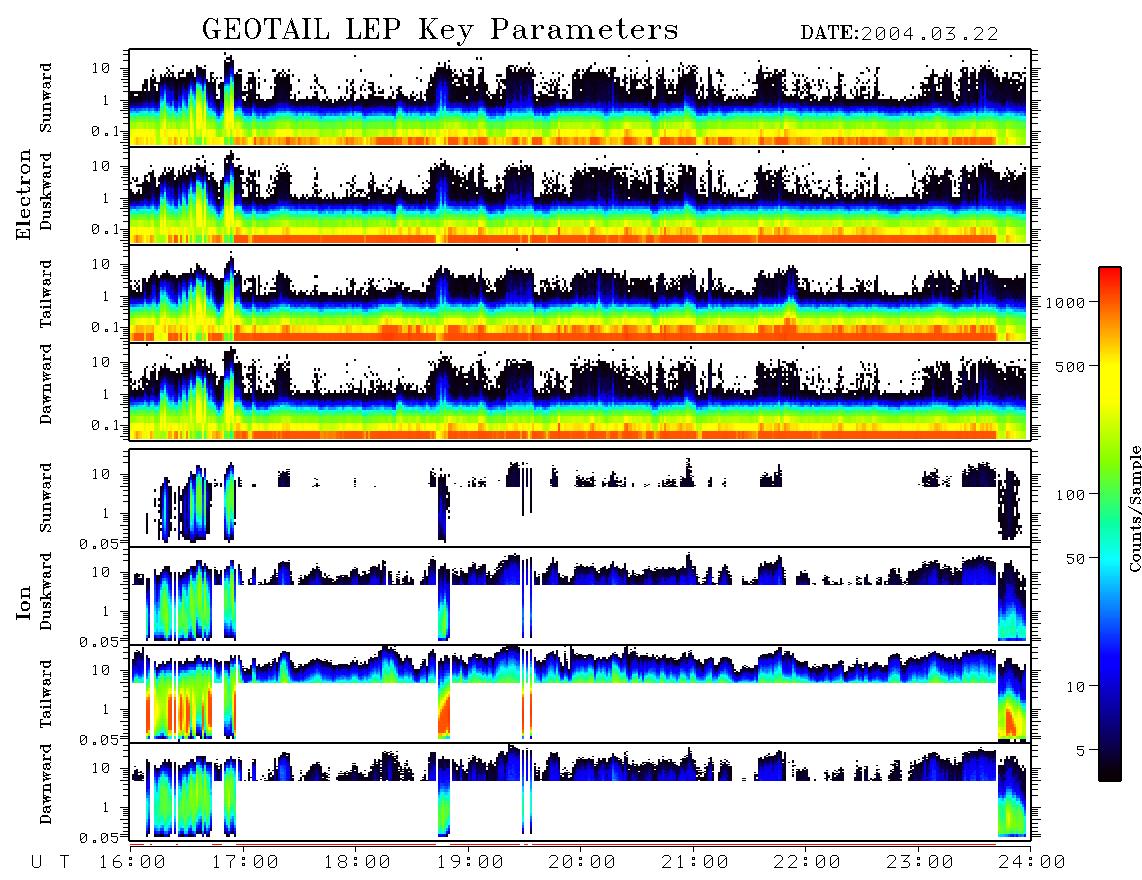
Task: Click the Ion 'Duskward' panel label
Action: pos(46,591)
